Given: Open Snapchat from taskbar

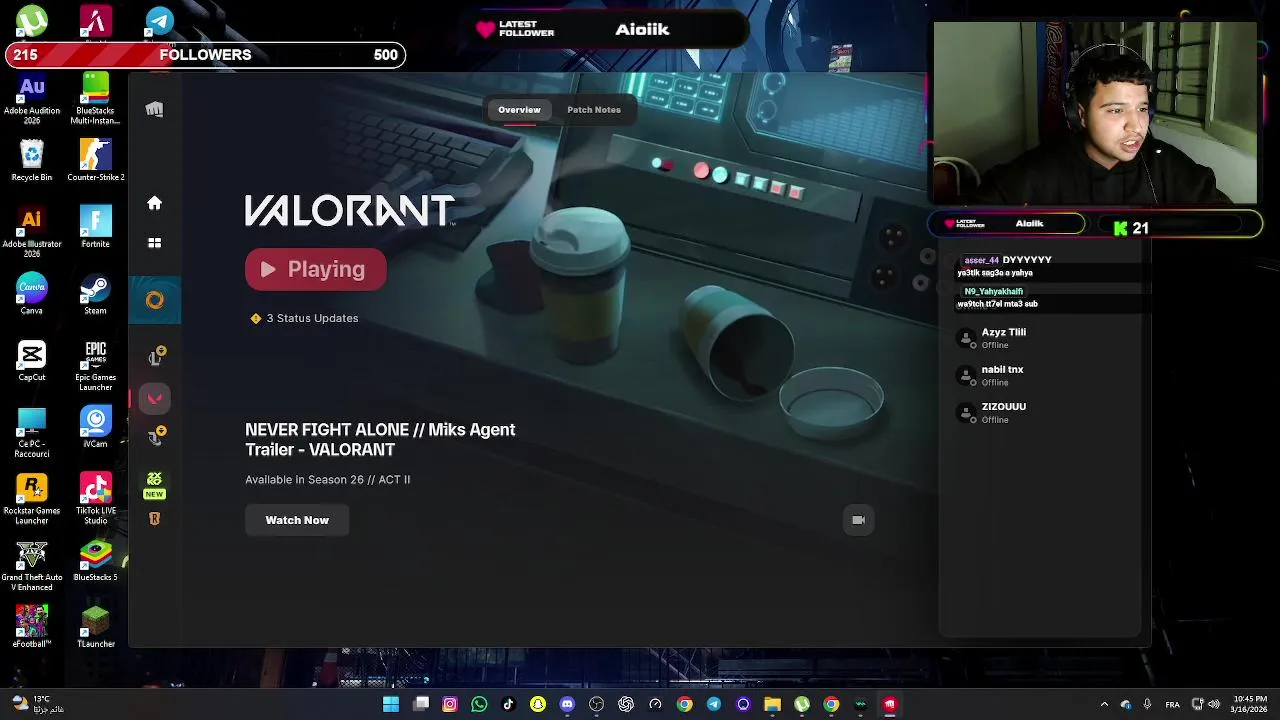Looking at the screenshot, I should click(x=538, y=704).
